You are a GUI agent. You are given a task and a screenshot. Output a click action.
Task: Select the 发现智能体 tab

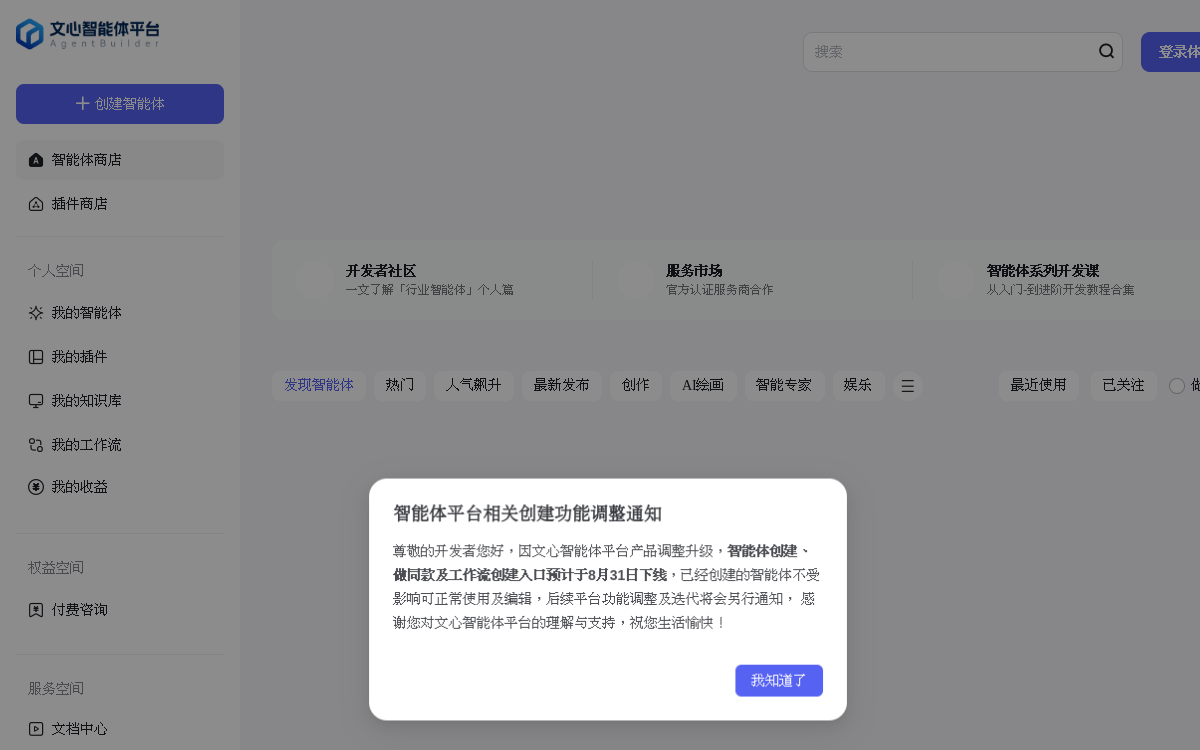pyautogui.click(x=319, y=385)
